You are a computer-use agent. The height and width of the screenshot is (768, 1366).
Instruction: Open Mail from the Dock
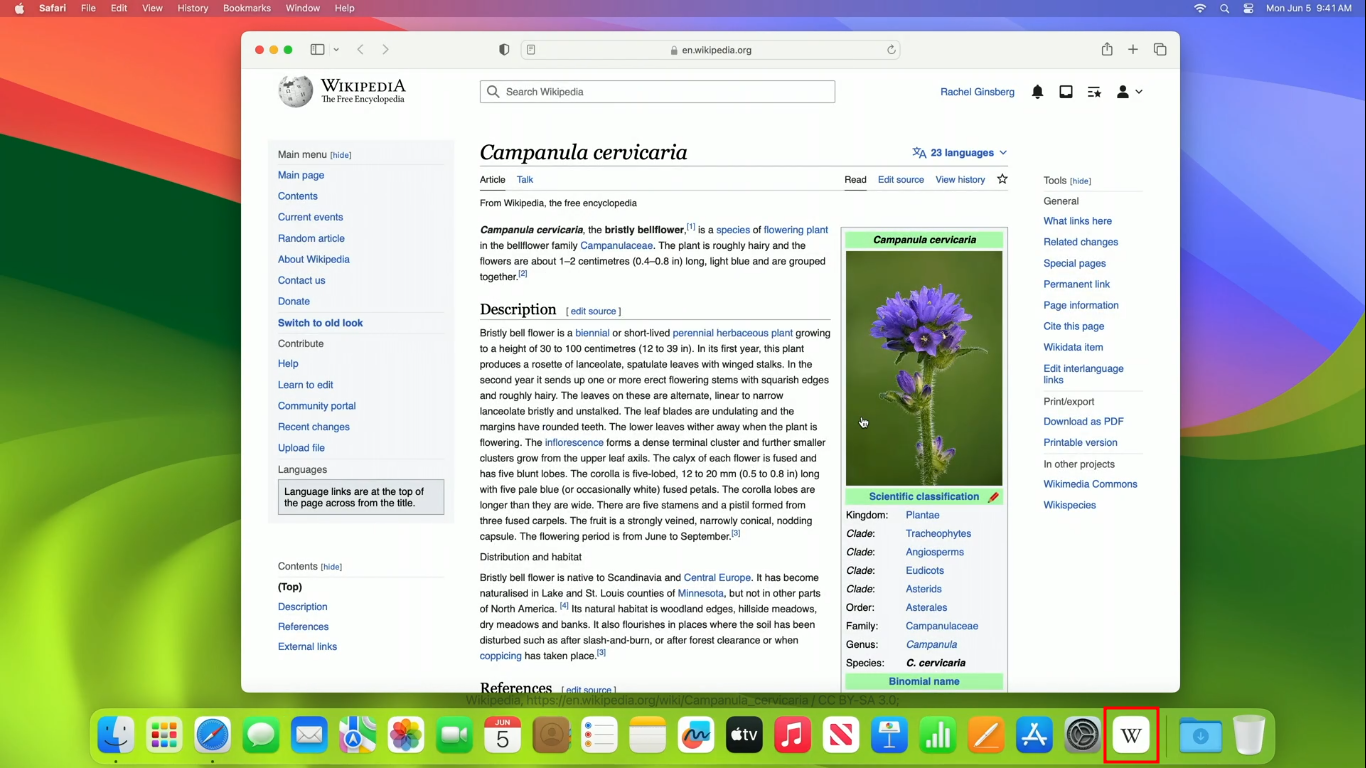(x=309, y=736)
